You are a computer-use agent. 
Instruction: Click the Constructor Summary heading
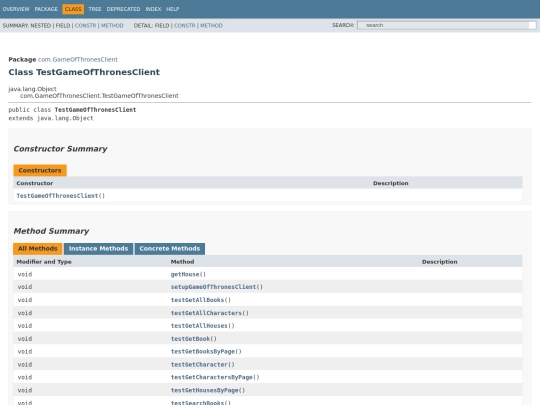click(60, 149)
